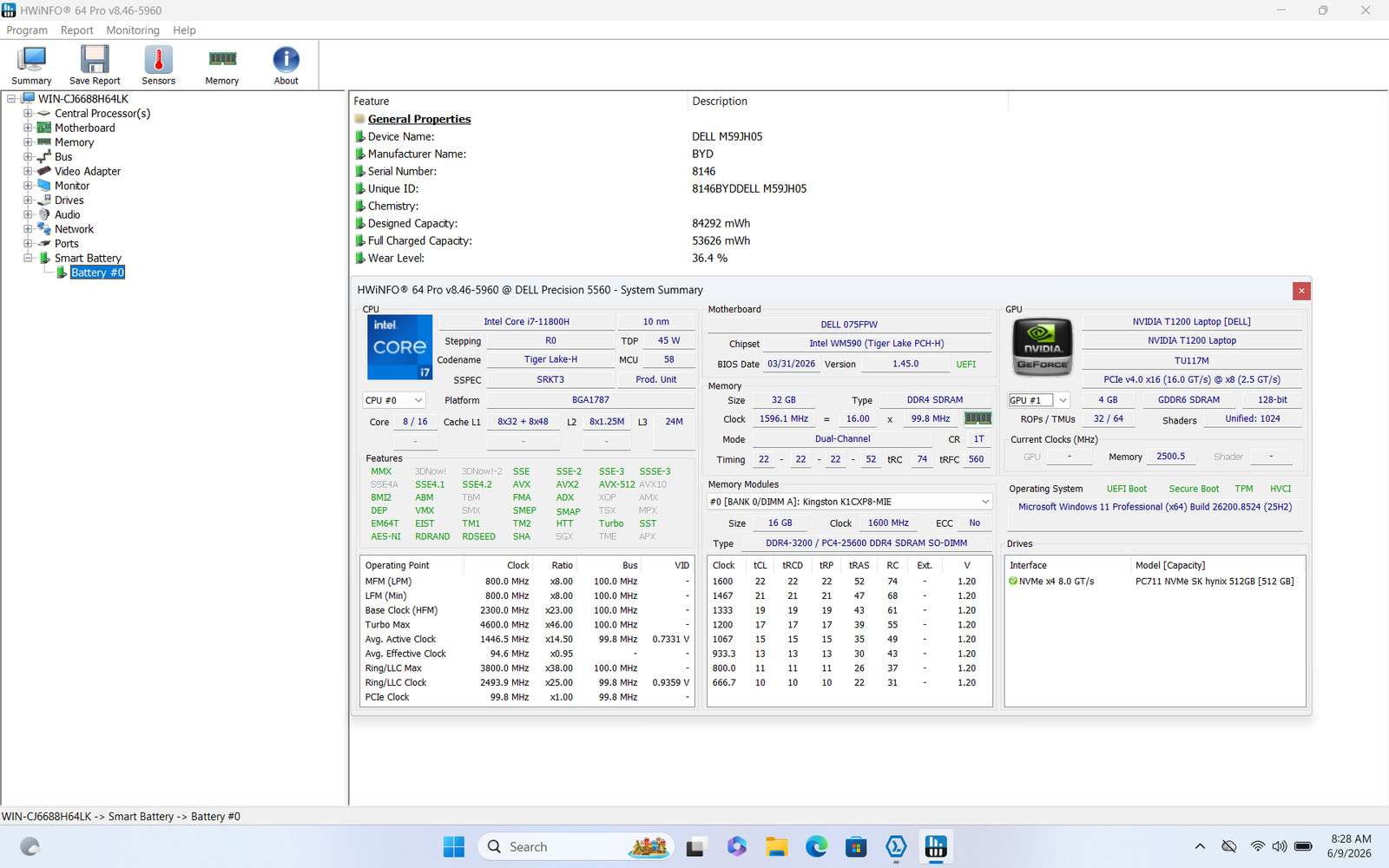Screen dimensions: 1389x868
Task: Click the 1600 clock memory timing row
Action: coord(850,582)
